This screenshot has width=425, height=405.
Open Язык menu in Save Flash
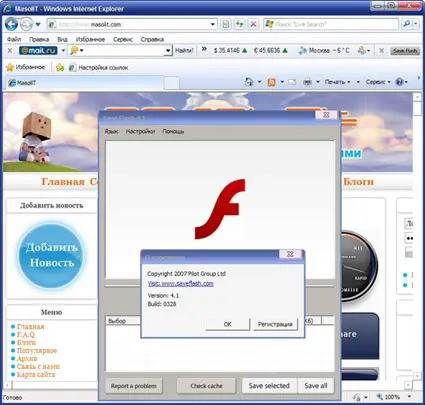click(x=111, y=131)
